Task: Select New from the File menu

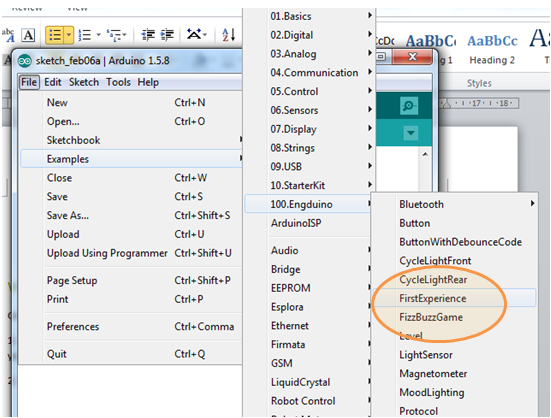Action: pos(131,103)
